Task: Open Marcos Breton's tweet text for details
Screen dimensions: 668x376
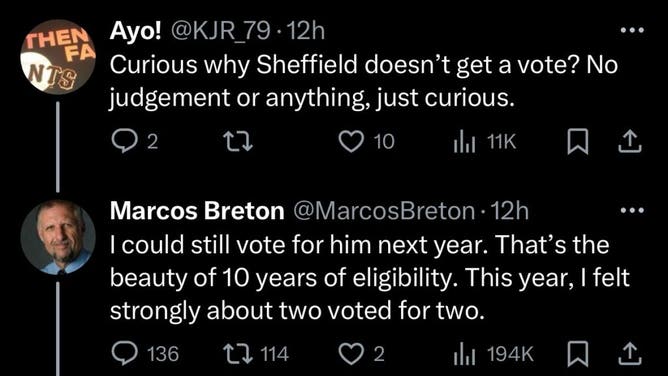Action: (369, 278)
